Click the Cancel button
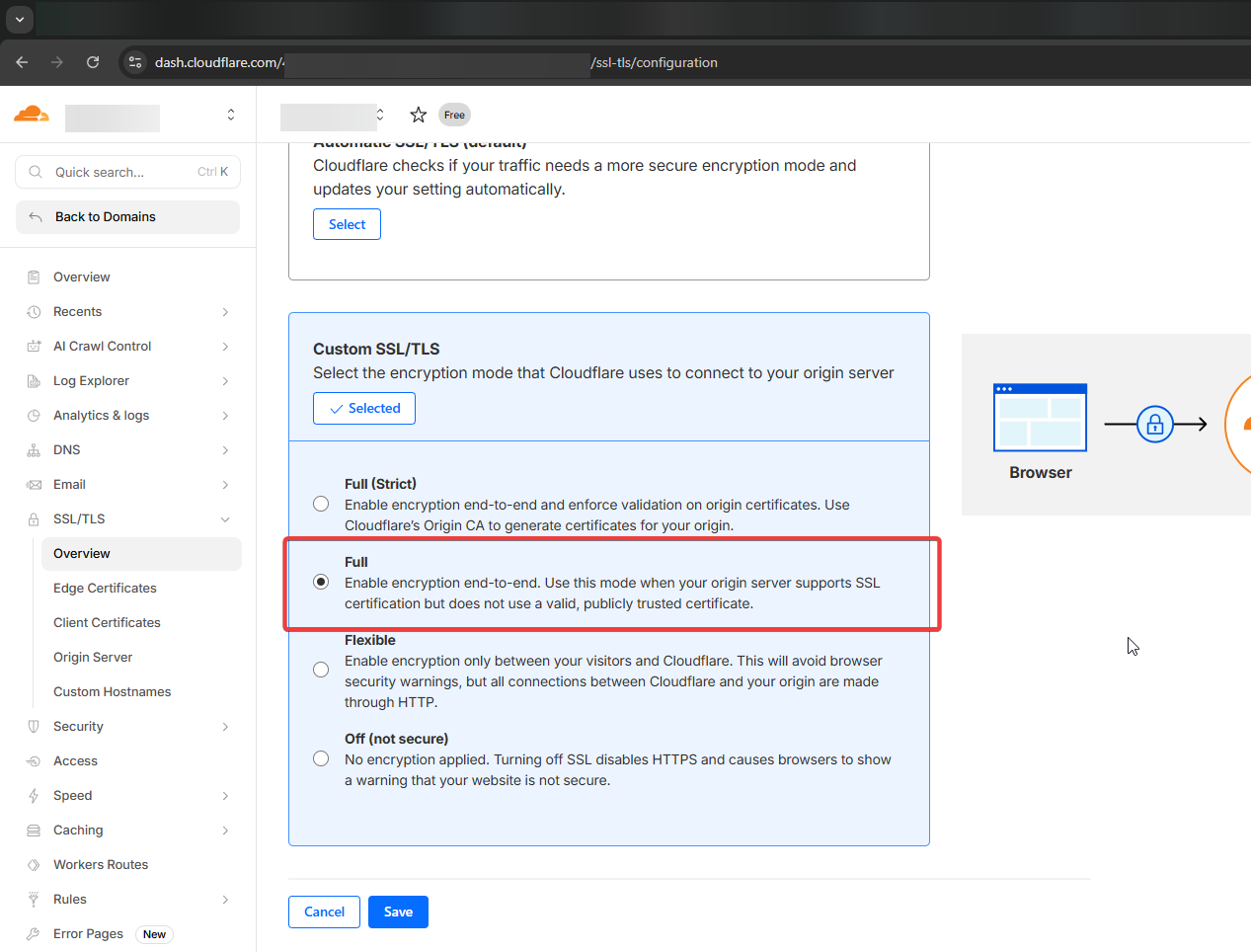Viewport: 1251px width, 952px height. tap(324, 912)
